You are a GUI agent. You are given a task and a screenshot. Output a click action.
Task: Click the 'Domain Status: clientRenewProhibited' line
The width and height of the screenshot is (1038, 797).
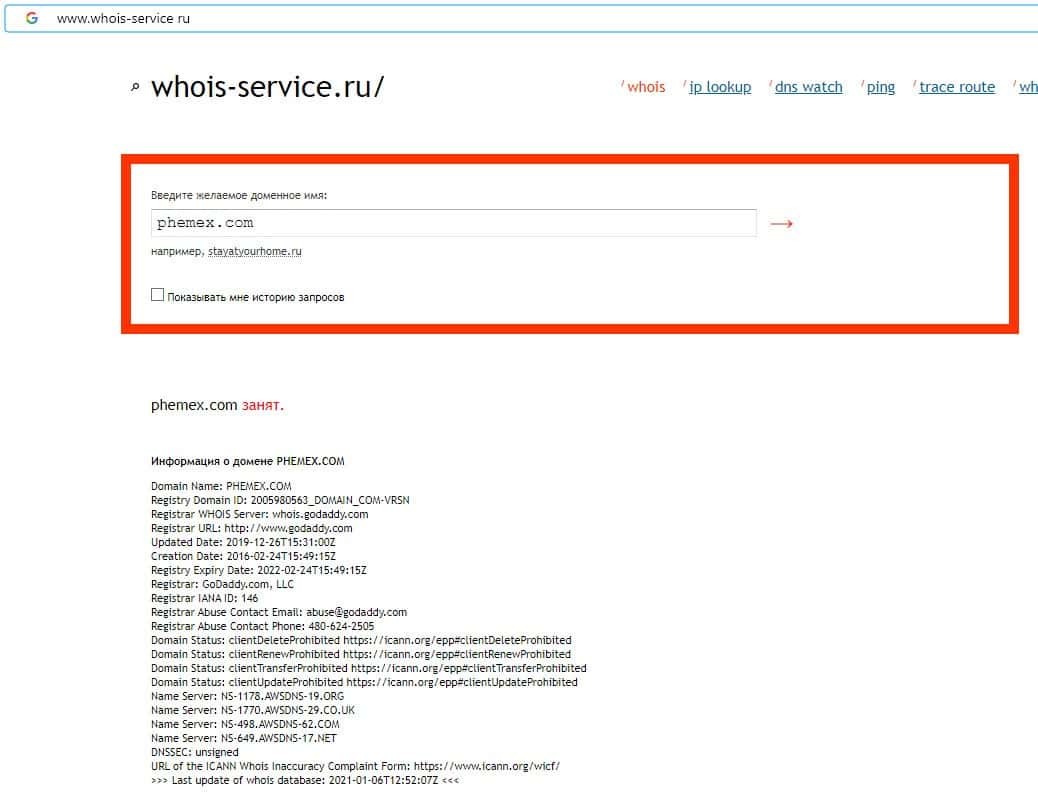[361, 654]
